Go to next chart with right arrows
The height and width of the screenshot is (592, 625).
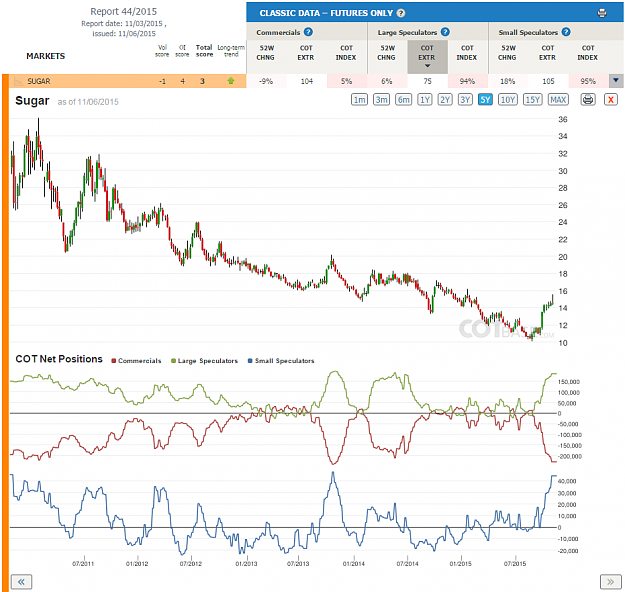[x=610, y=582]
